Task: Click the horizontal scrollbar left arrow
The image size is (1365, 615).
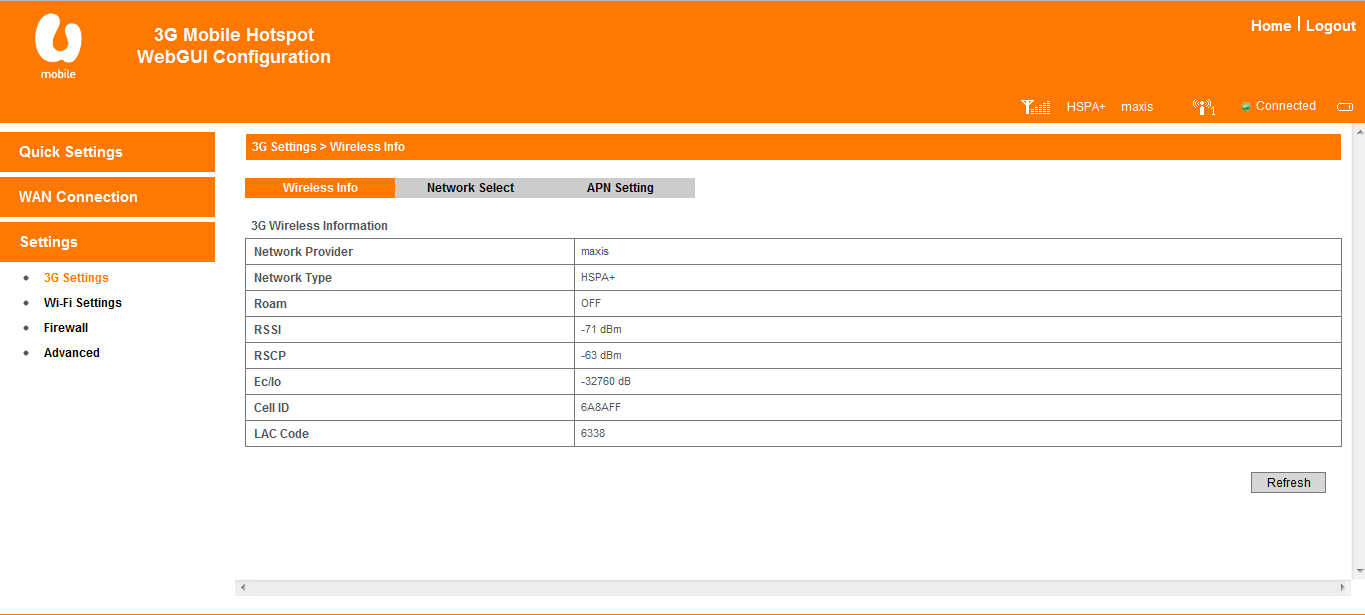Action: coord(243,587)
